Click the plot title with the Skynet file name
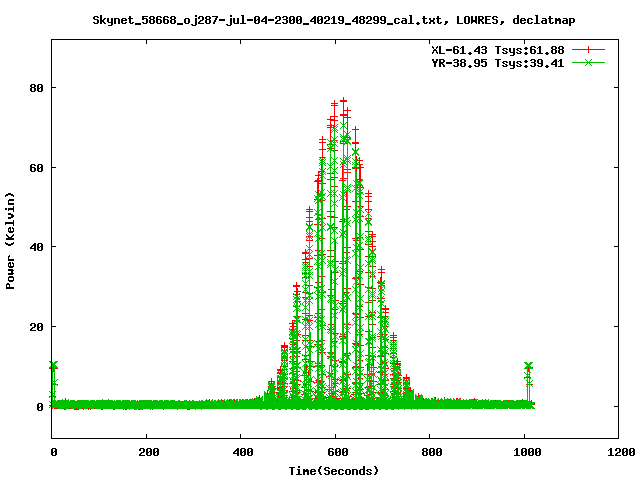Viewport: 640px width, 480px height. (333, 20)
